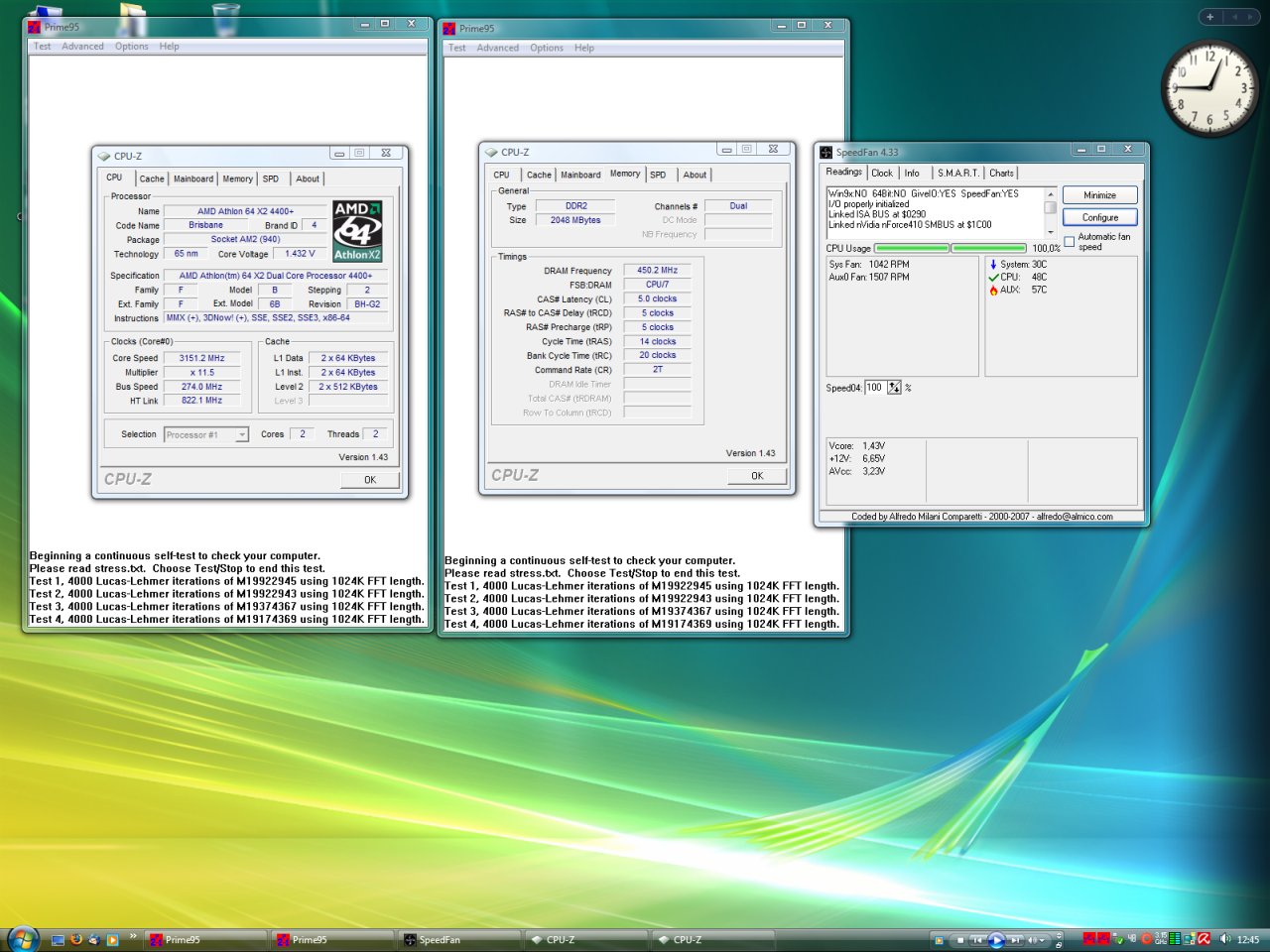This screenshot has width=1270, height=952.
Task: Click the SpeedFan title bar fan icon
Action: (x=825, y=152)
